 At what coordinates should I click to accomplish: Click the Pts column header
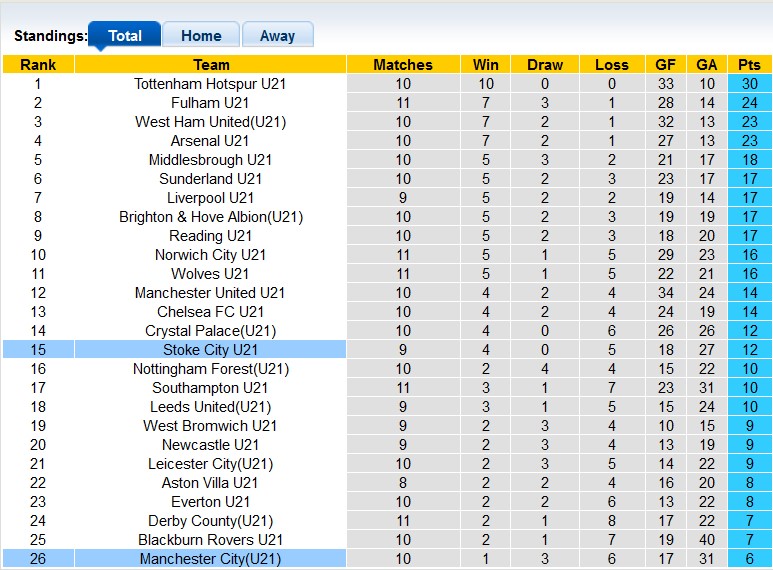pos(749,65)
